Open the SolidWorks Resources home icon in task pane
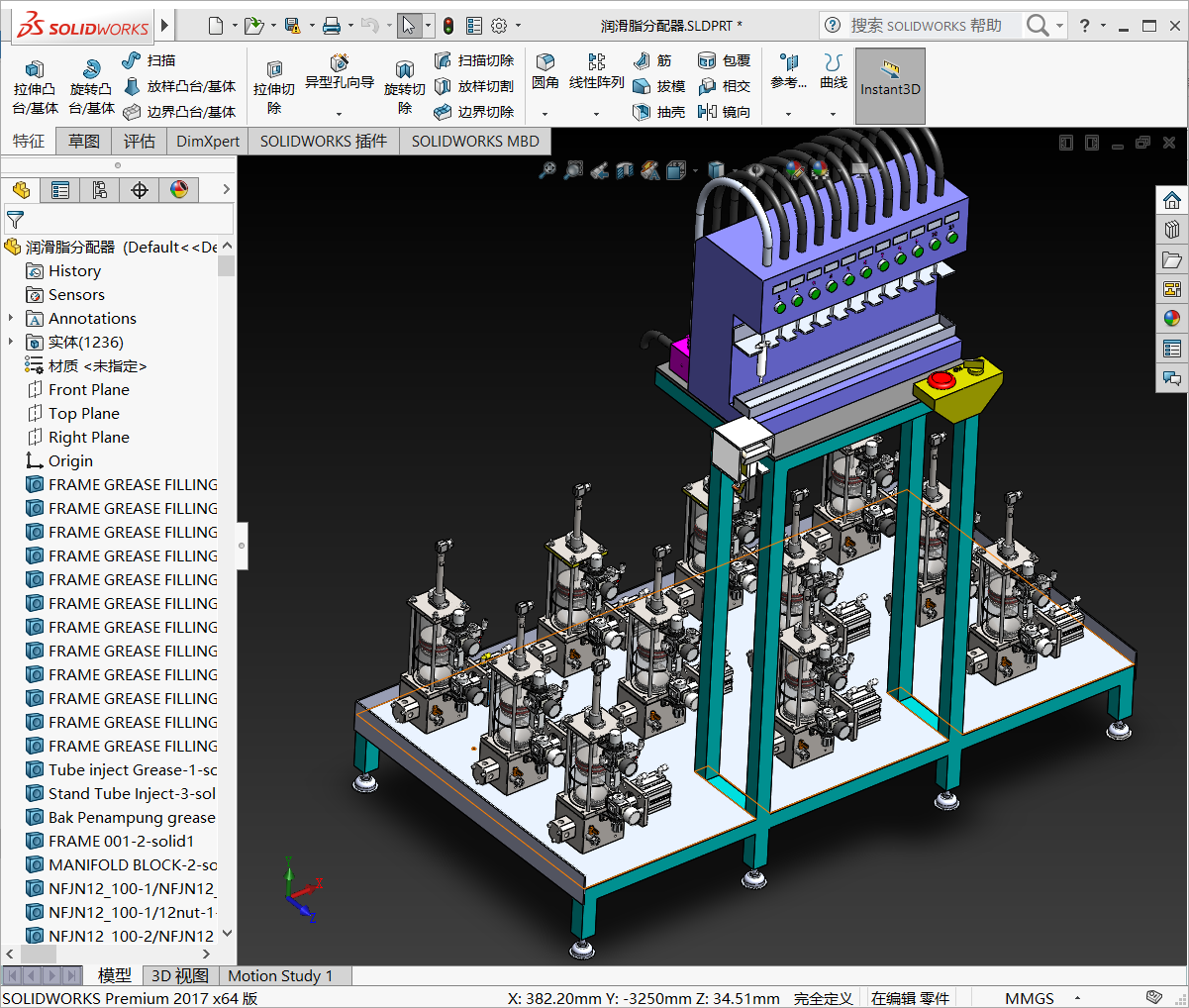This screenshot has width=1189, height=1008. pos(1172,200)
